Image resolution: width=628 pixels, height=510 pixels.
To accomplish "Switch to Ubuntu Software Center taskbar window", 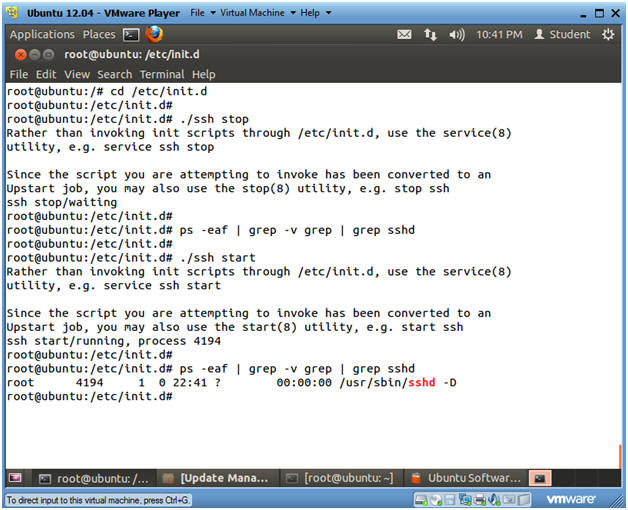I will (x=466, y=478).
